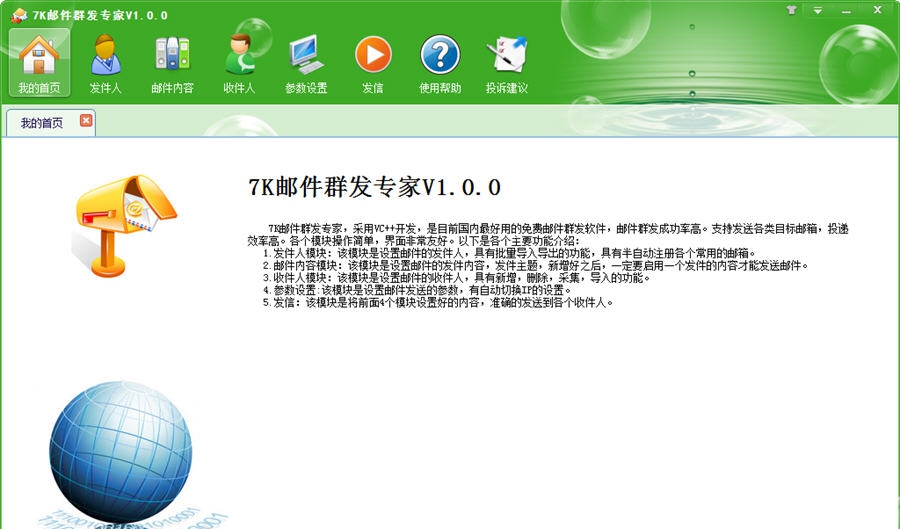Open the 收件人 recipient module
900x529 pixels.
tap(239, 63)
